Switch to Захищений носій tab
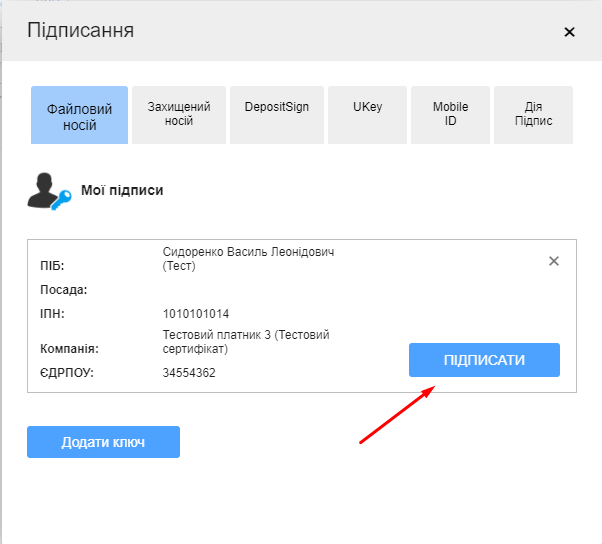 coord(179,115)
